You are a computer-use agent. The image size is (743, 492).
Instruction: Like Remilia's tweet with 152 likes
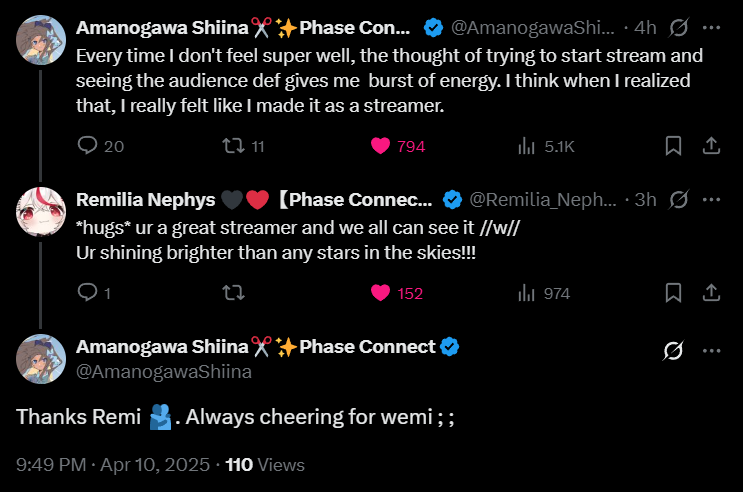pyautogui.click(x=380, y=293)
